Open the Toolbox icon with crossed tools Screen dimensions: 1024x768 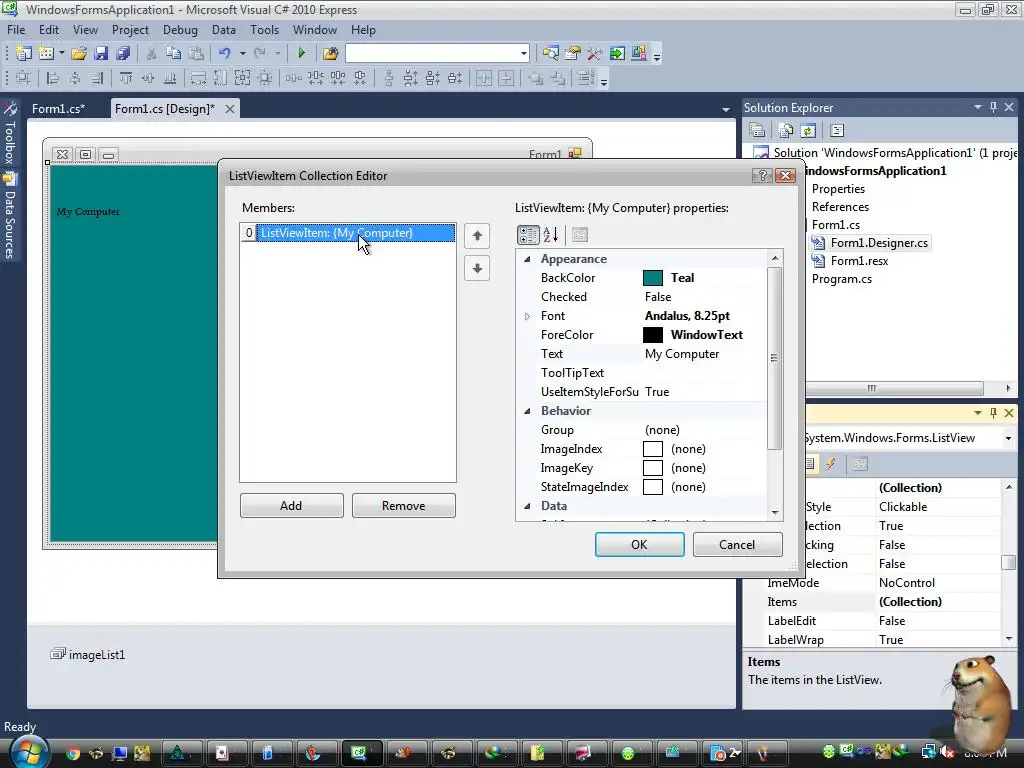tap(594, 54)
